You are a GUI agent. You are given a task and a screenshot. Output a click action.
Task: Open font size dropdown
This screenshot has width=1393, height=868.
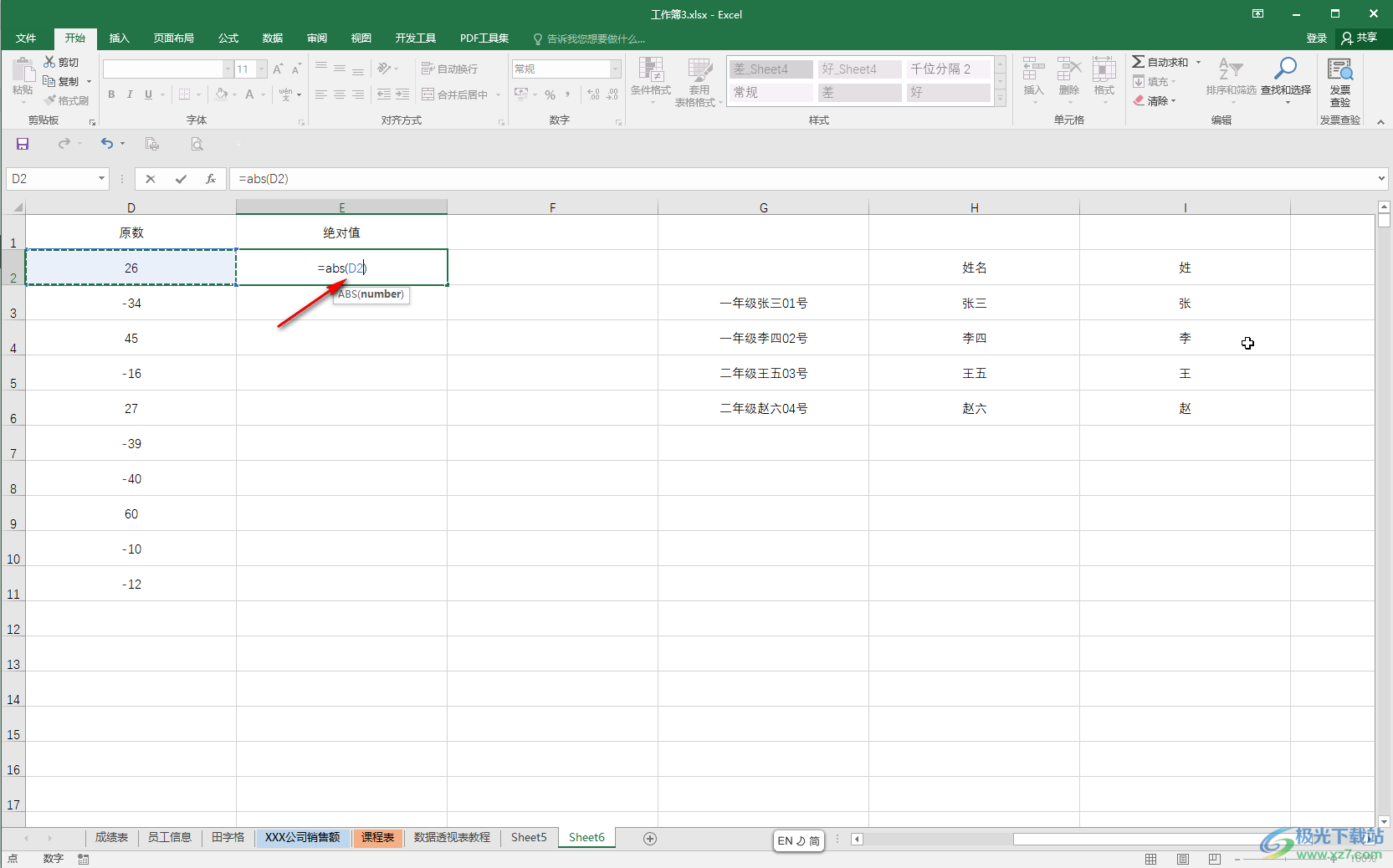pos(262,69)
